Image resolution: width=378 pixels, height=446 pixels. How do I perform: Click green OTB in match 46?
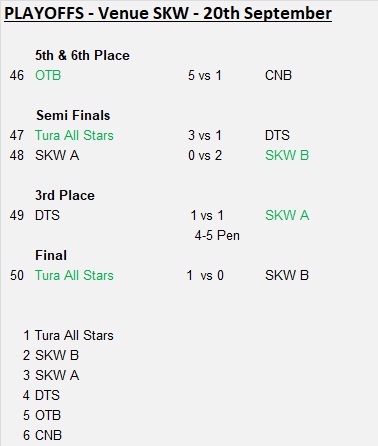(x=48, y=75)
